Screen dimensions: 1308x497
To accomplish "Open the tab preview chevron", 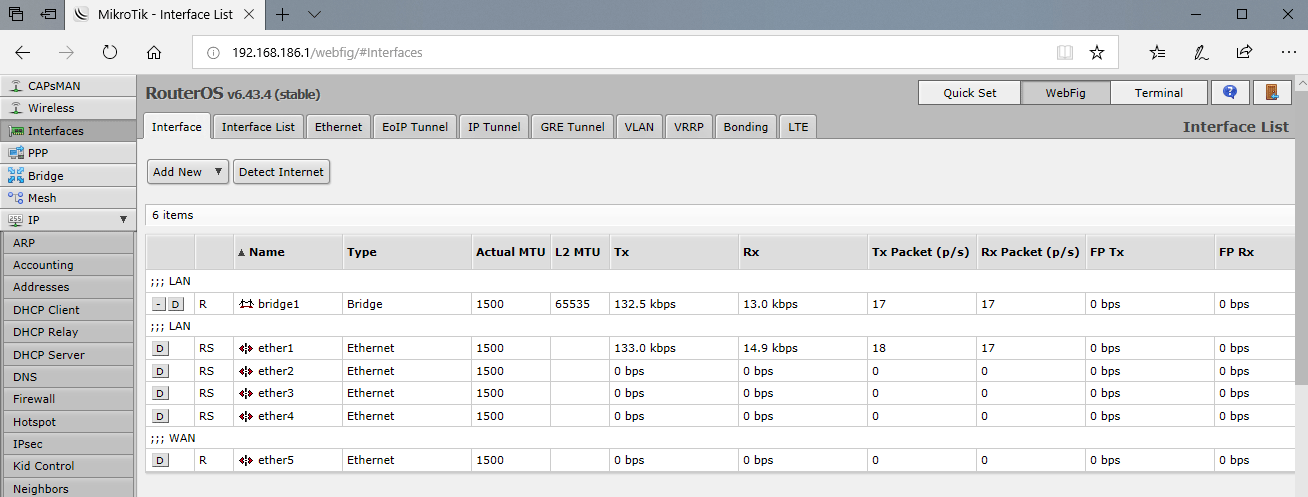I will point(314,14).
